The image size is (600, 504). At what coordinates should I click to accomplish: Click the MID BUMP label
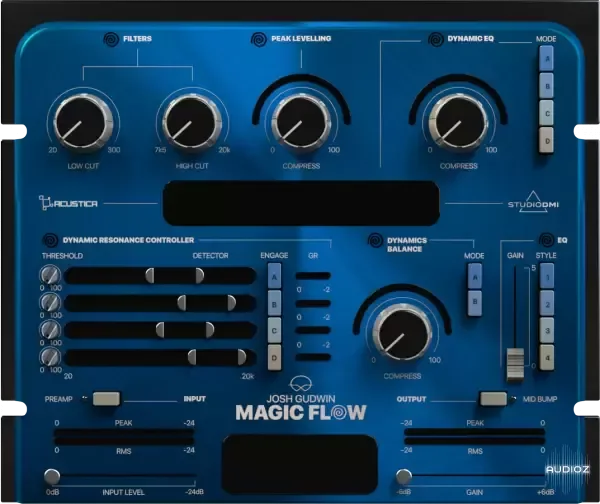click(x=540, y=399)
